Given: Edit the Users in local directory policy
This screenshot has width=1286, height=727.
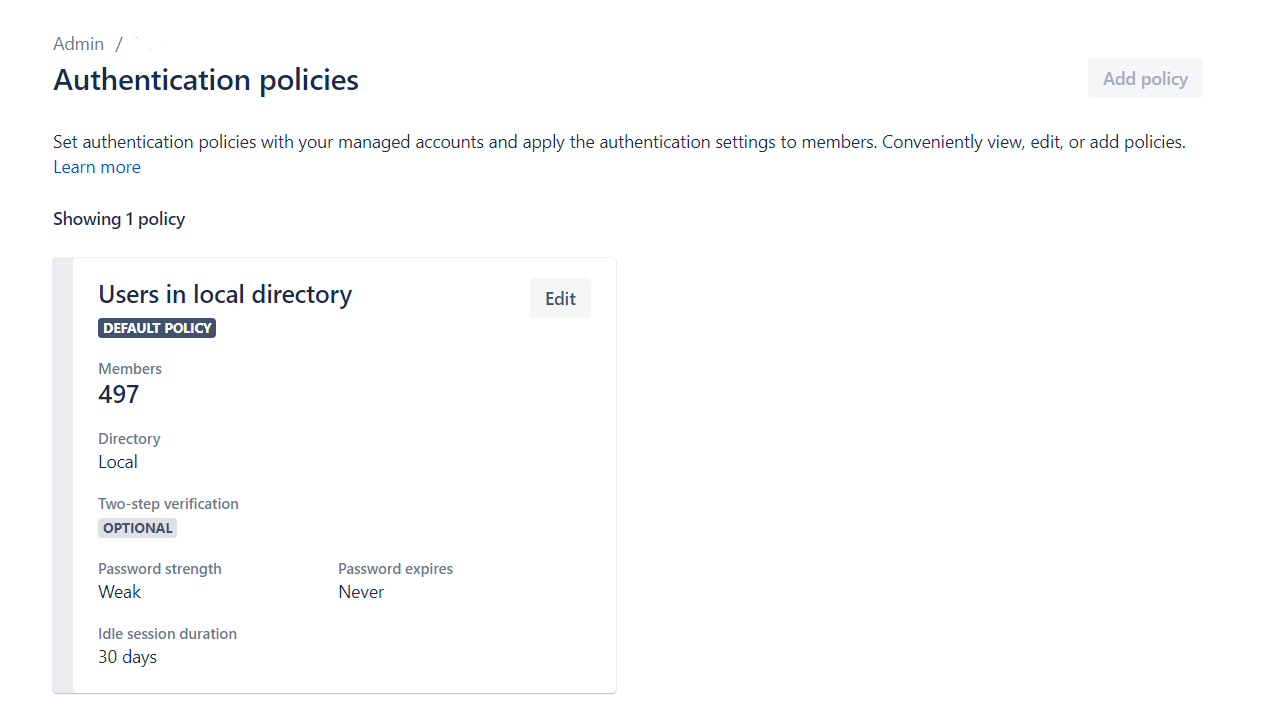Looking at the screenshot, I should 560,298.
